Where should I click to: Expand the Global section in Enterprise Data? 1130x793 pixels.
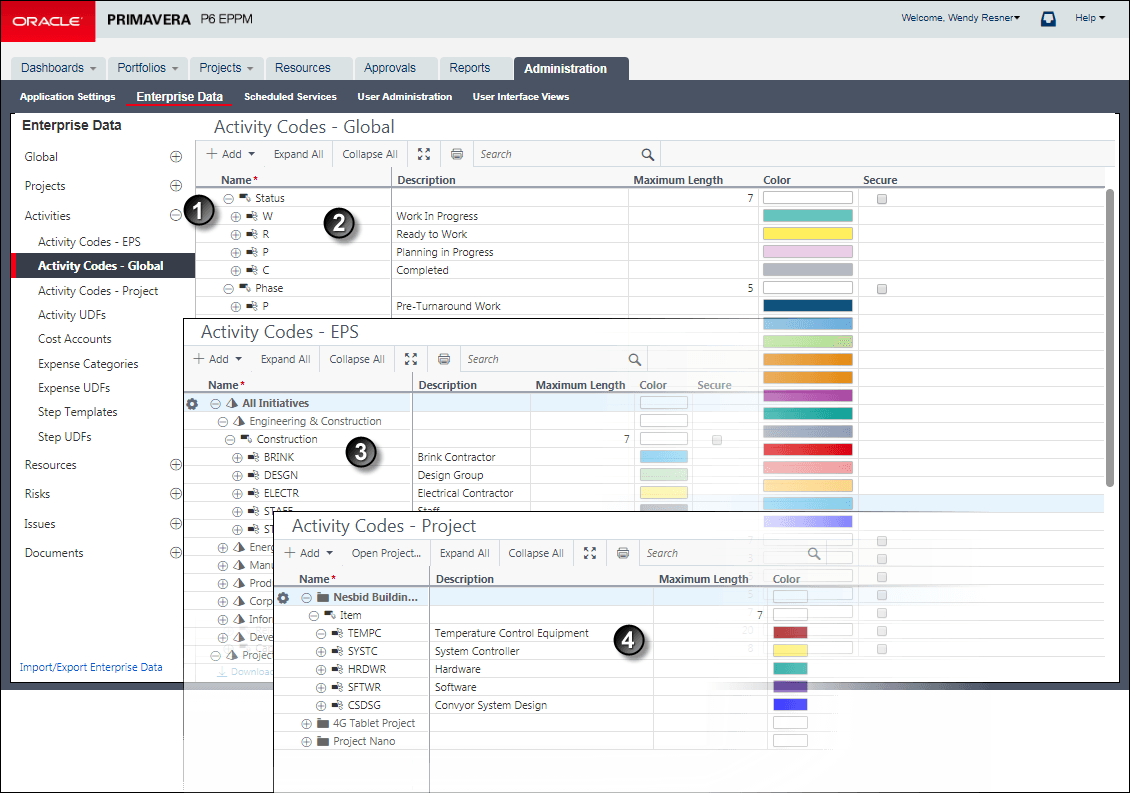[176, 156]
